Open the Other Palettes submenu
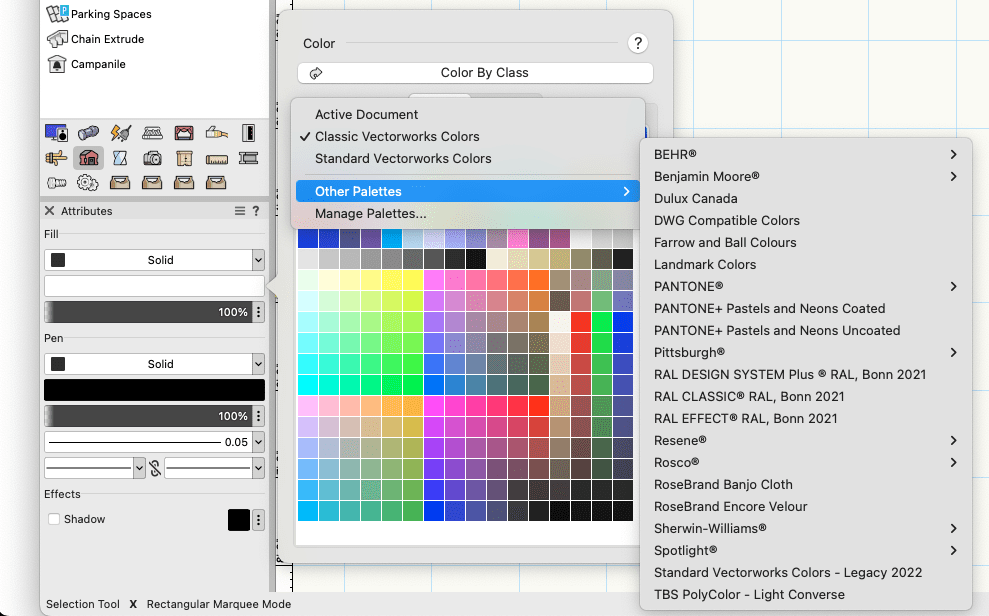Viewport: 989px width, 616px height. (467, 191)
